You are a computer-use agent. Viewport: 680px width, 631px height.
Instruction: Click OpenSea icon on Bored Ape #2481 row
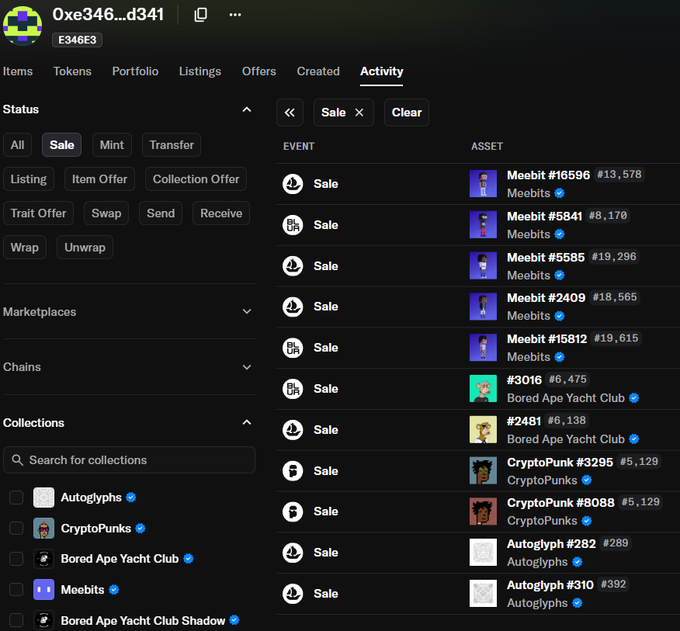coord(293,430)
